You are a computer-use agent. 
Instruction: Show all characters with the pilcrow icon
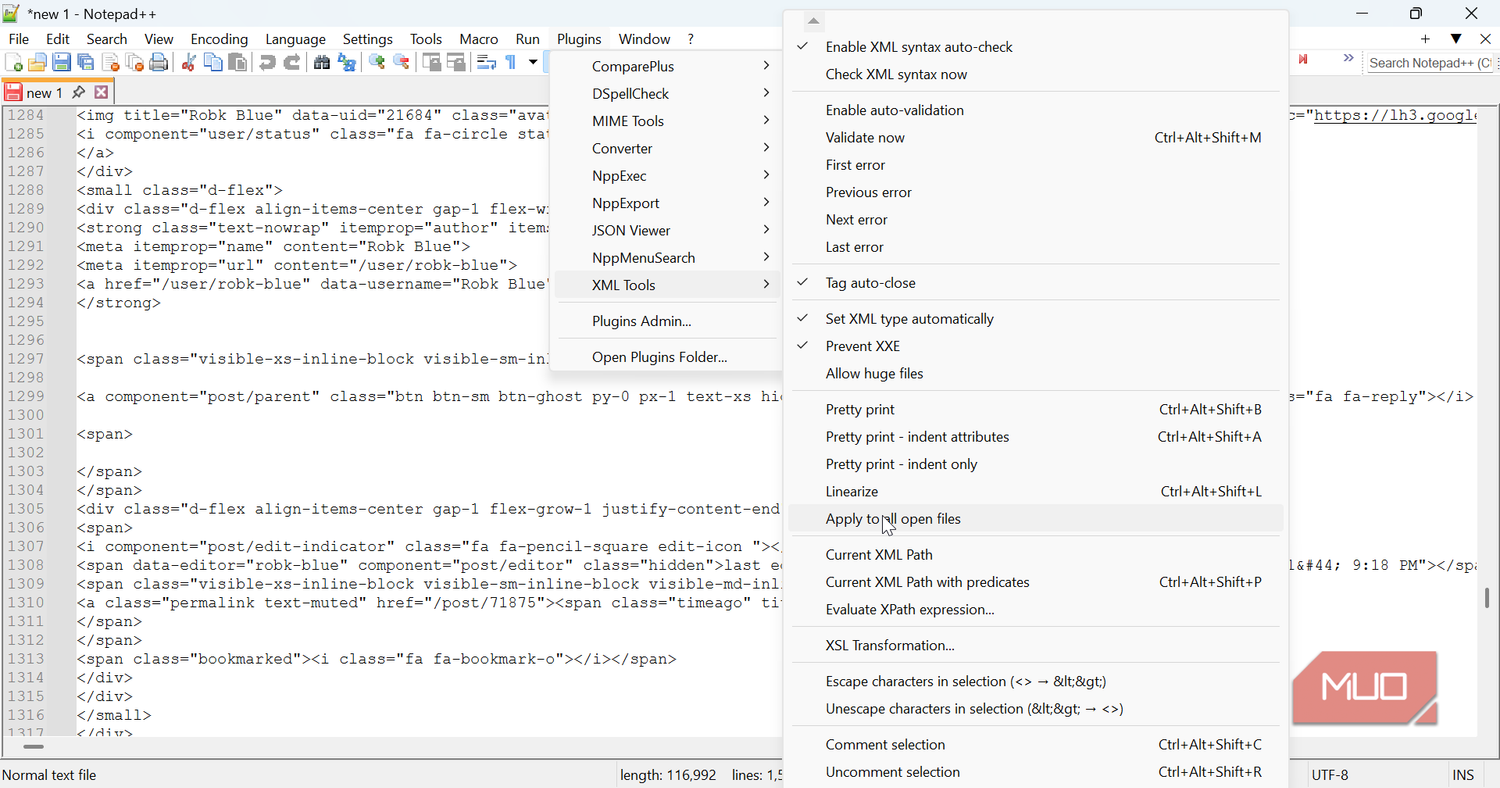(x=511, y=62)
